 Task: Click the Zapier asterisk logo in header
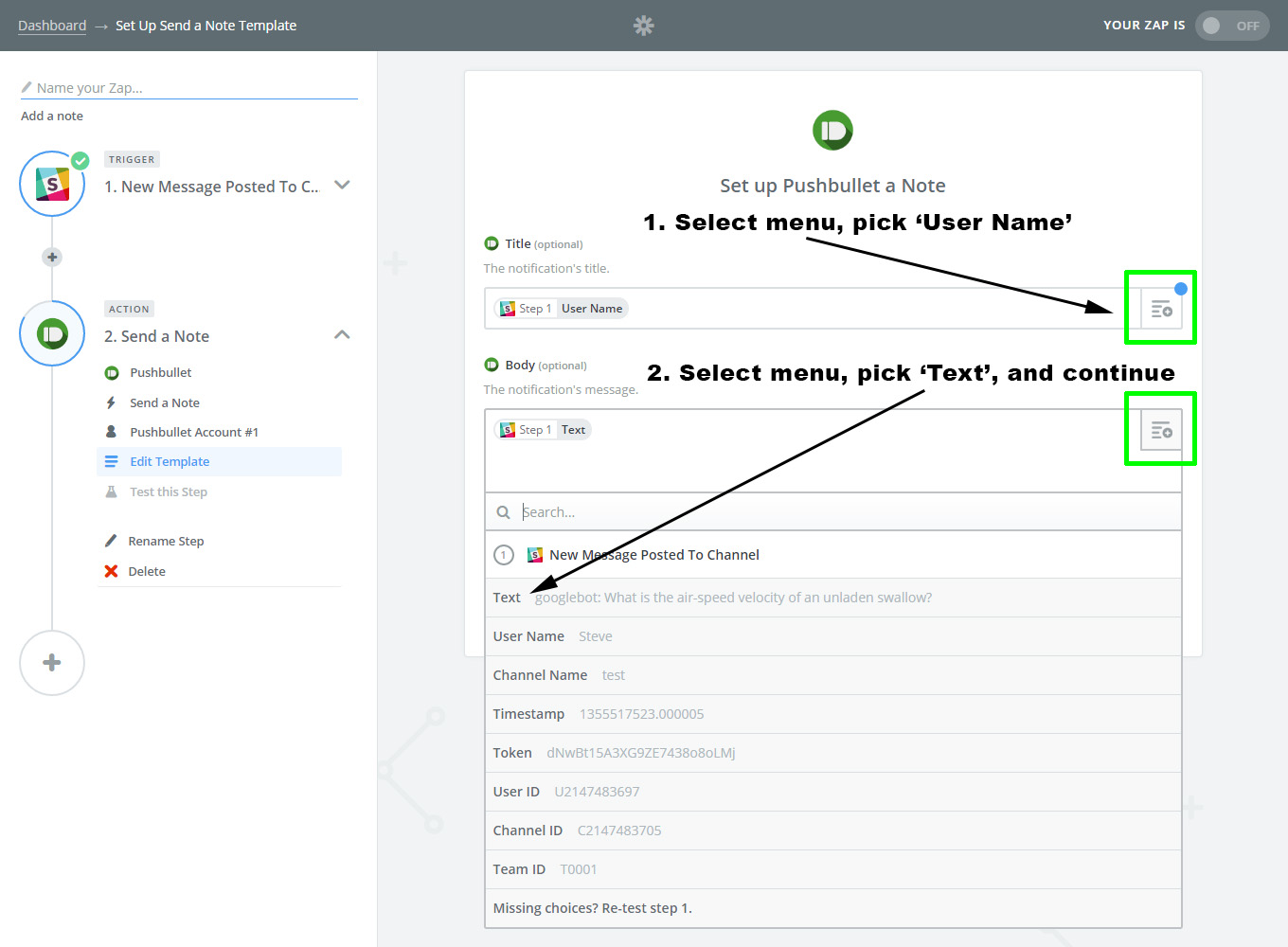[643, 26]
